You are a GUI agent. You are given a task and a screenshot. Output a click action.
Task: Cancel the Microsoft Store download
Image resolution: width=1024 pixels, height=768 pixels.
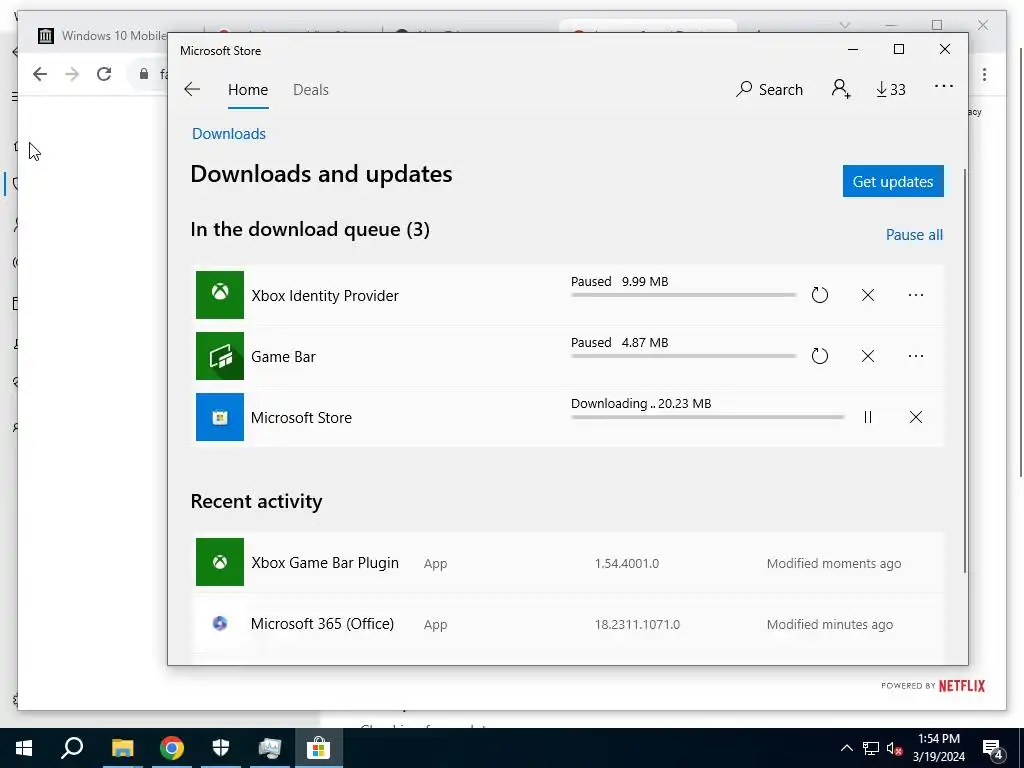916,417
